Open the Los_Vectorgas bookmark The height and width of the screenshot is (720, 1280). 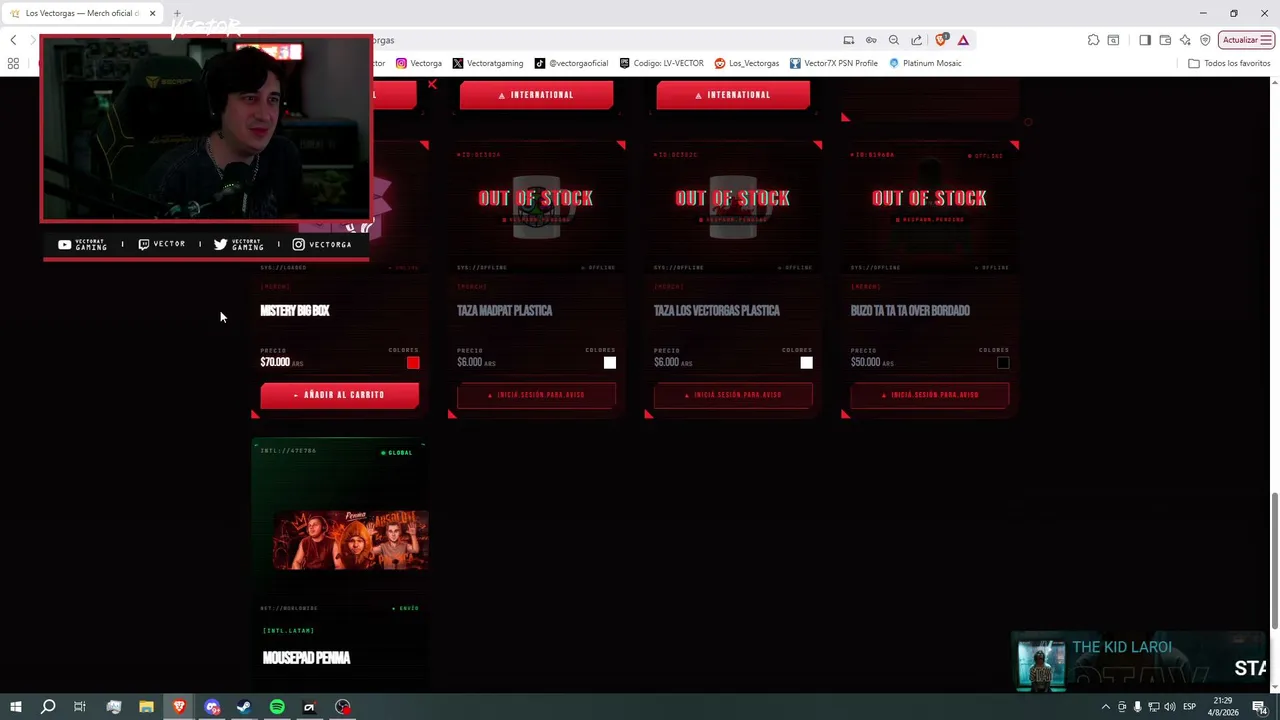pos(746,63)
